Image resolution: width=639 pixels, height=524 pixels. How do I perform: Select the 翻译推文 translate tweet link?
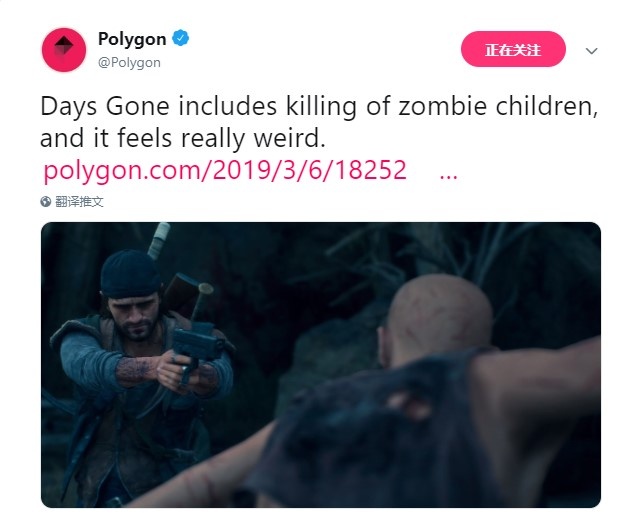click(79, 201)
